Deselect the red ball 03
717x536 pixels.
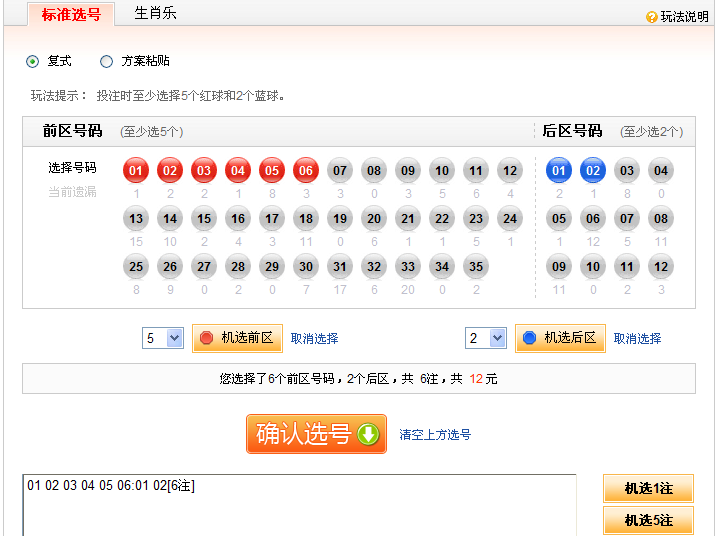204,171
